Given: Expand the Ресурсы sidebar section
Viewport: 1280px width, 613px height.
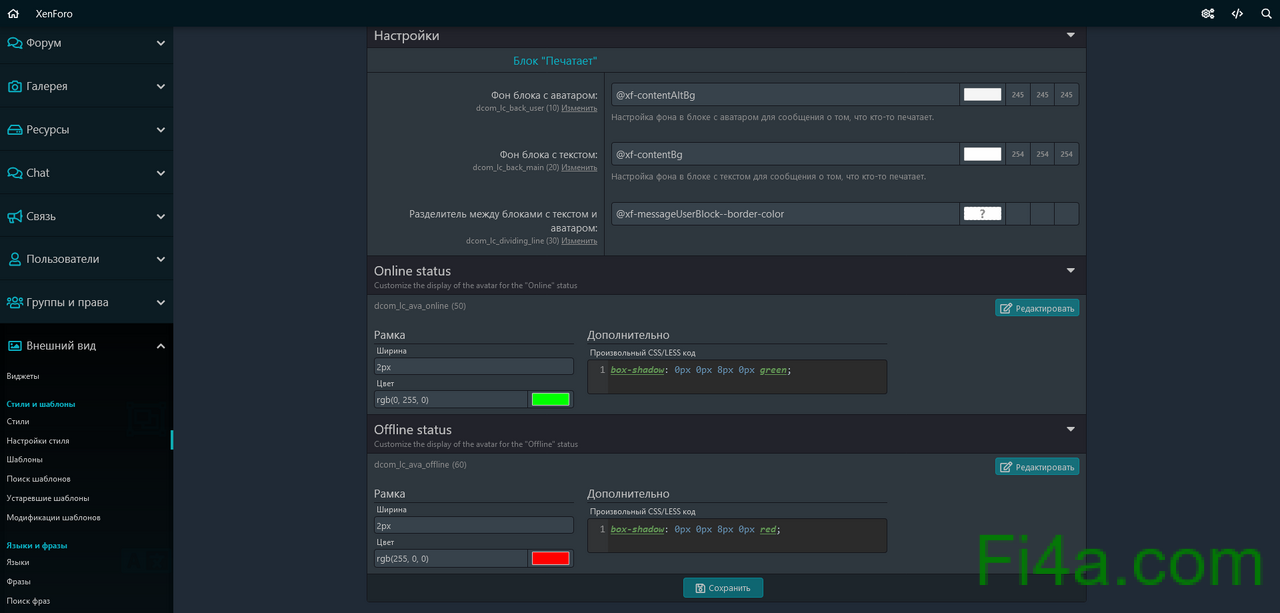Looking at the screenshot, I should click(x=160, y=130).
